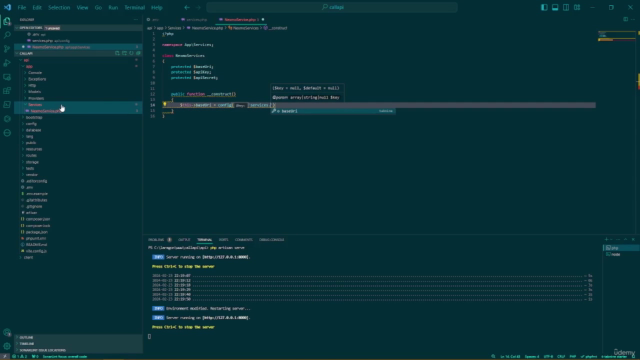Screen dimensions: 640x360
Task: Switch to the Ports panel tab
Action: click(x=223, y=240)
